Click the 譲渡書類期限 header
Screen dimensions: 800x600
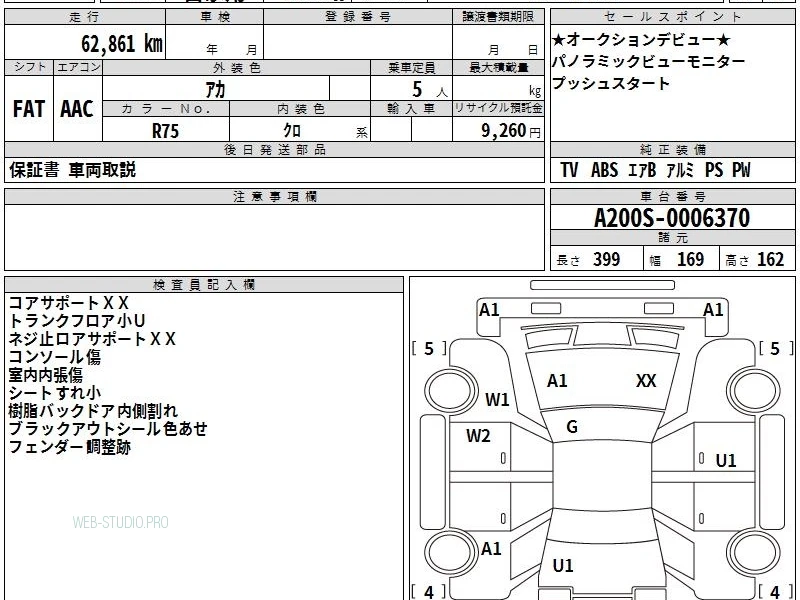click(498, 17)
